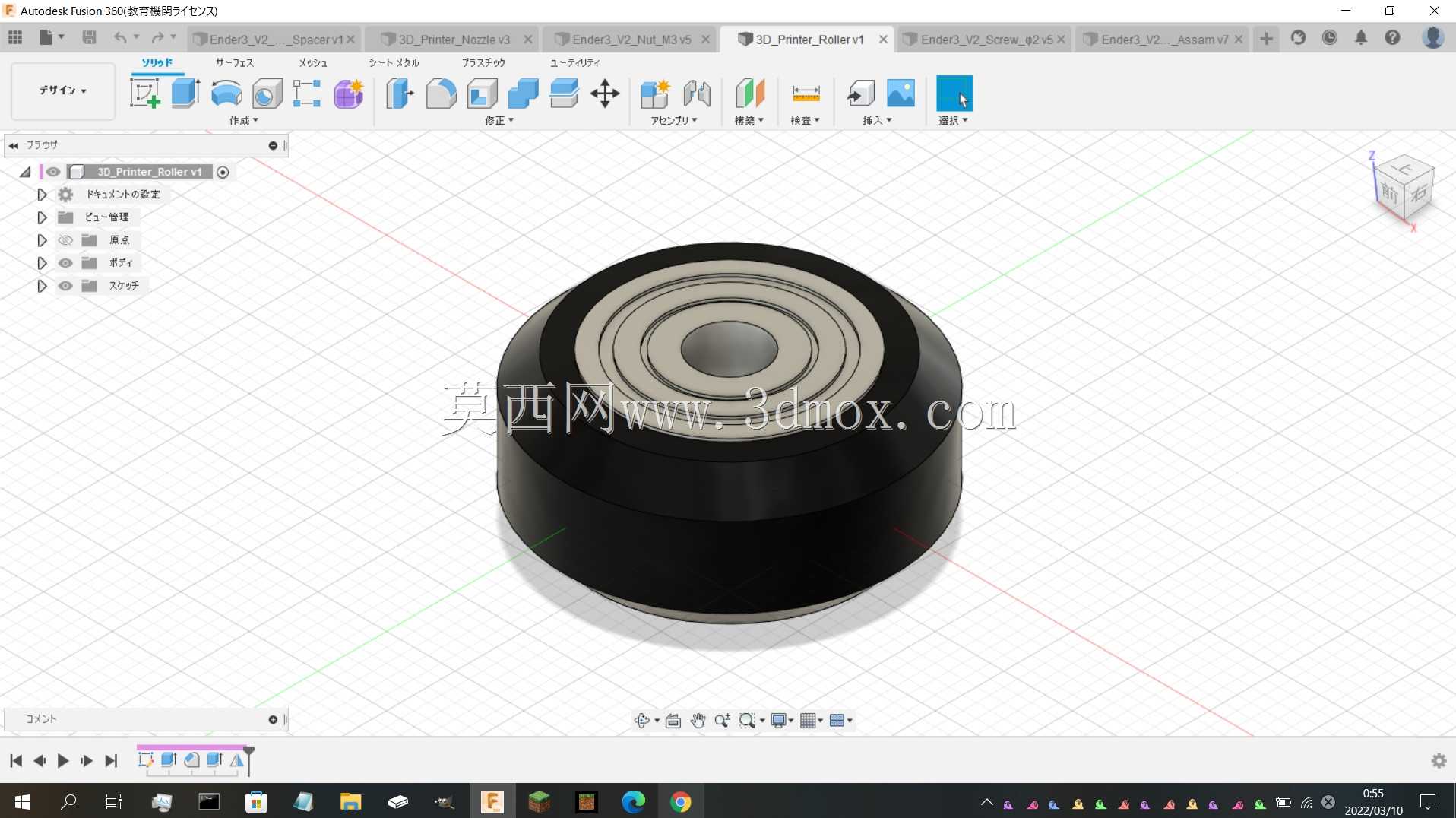Select the mirror feature in timeline
The height and width of the screenshot is (818, 1456).
click(x=237, y=759)
